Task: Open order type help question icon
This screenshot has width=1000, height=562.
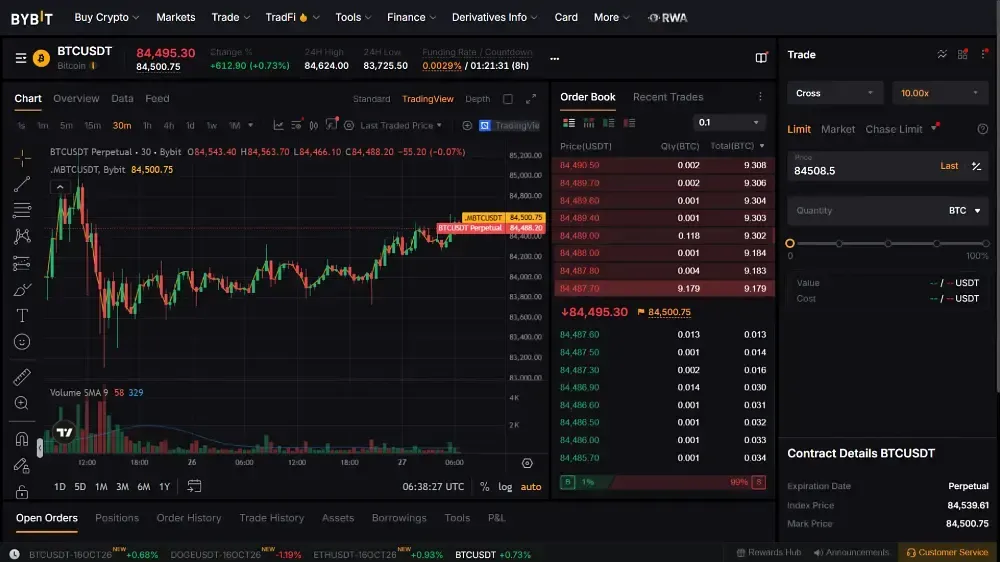Action: point(983,129)
